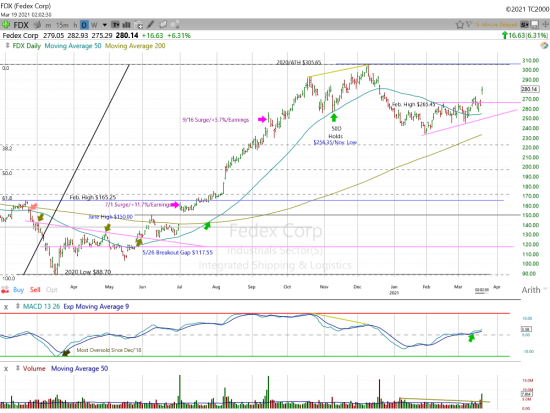Click the Sell button

pyautogui.click(x=35, y=290)
